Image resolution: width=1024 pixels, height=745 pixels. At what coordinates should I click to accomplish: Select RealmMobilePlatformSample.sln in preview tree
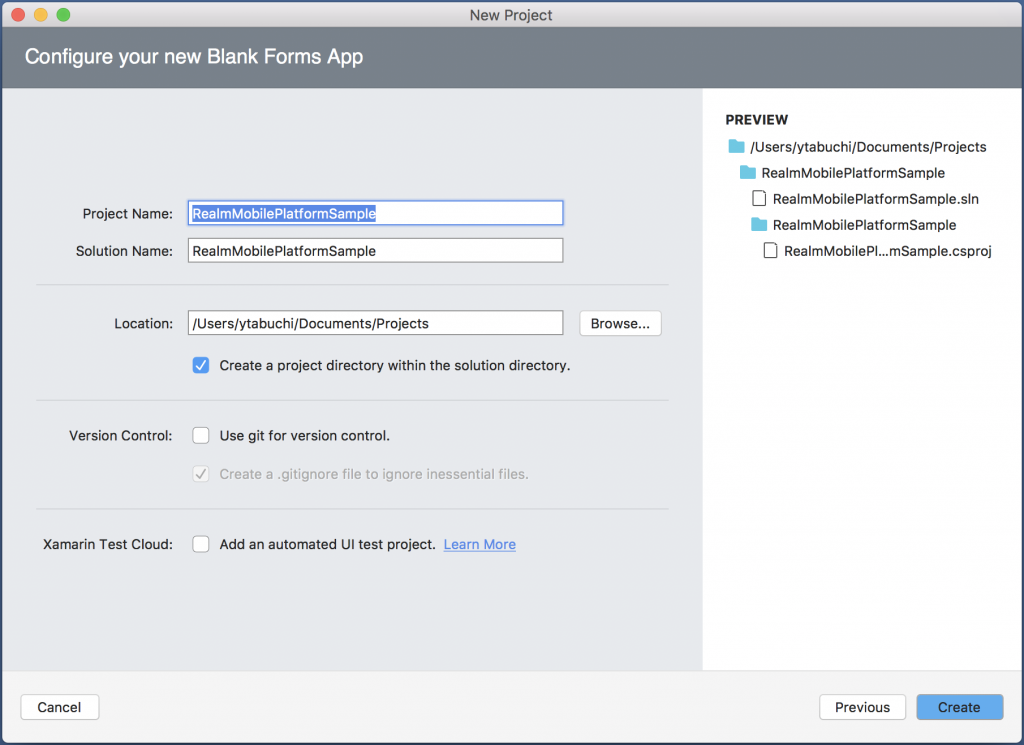tap(876, 199)
